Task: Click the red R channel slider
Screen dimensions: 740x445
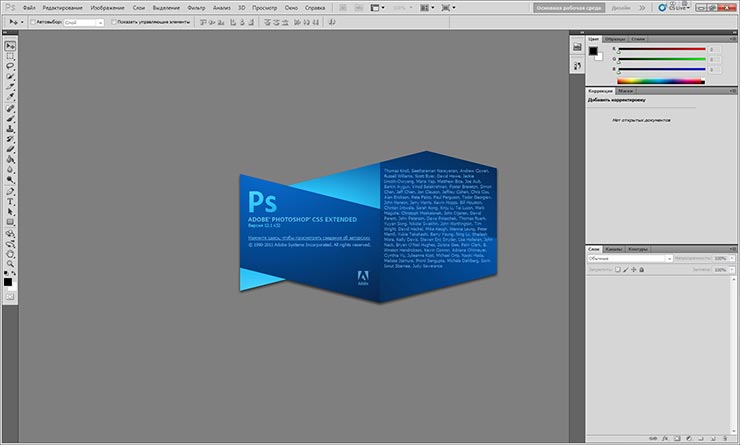Action: click(660, 50)
